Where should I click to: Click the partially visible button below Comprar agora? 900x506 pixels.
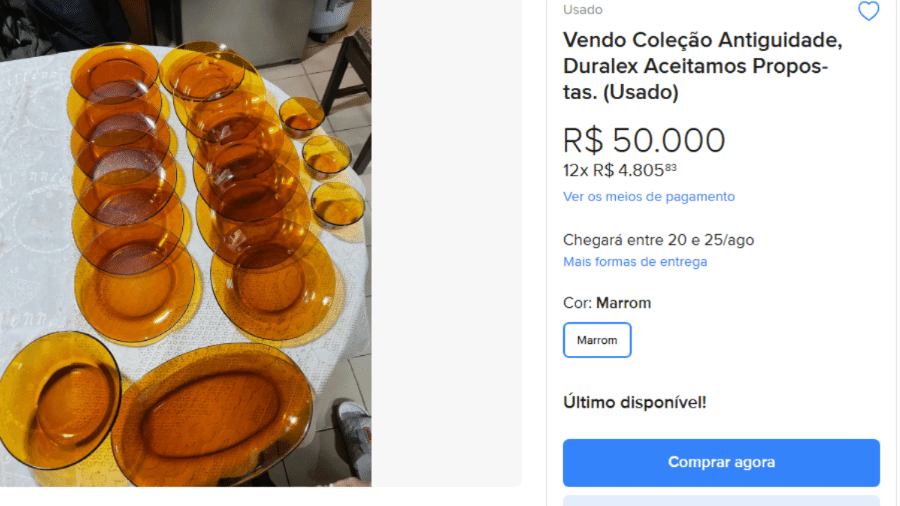[x=721, y=500]
